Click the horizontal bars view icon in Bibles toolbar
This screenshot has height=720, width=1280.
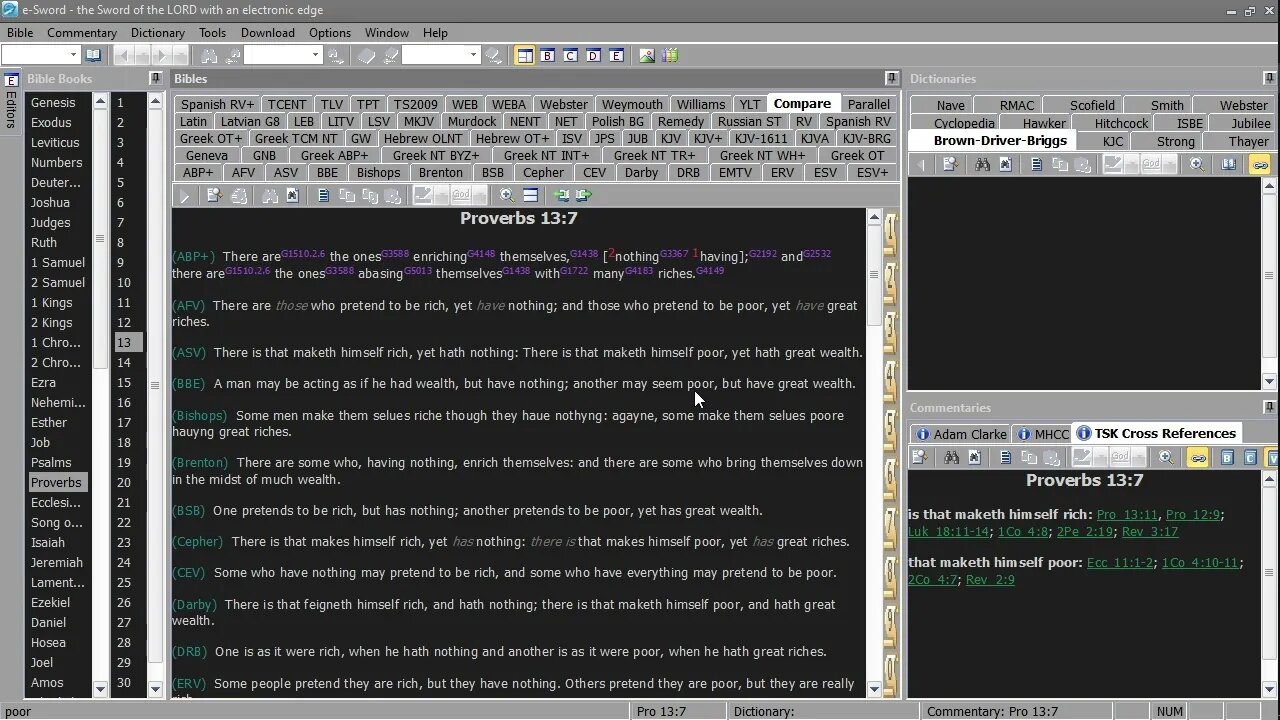pyautogui.click(x=531, y=196)
